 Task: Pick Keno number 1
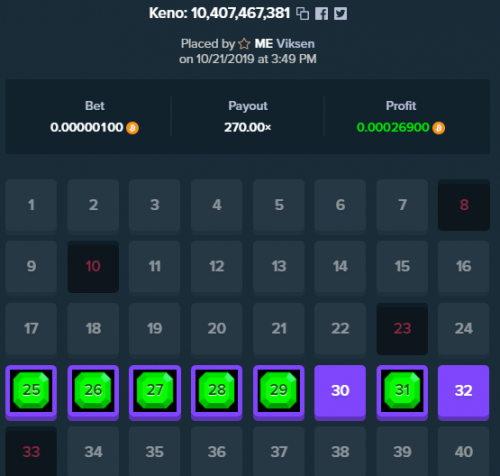[31, 205]
